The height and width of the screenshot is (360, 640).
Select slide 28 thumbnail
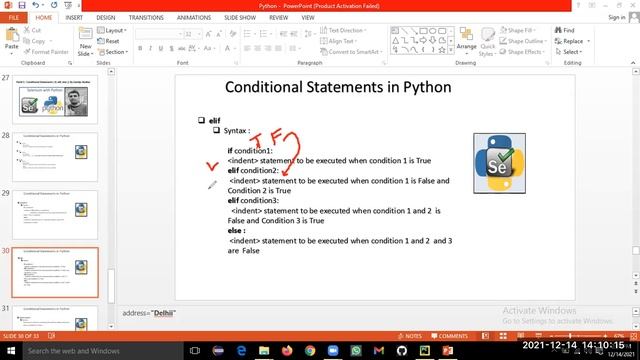tap(55, 157)
